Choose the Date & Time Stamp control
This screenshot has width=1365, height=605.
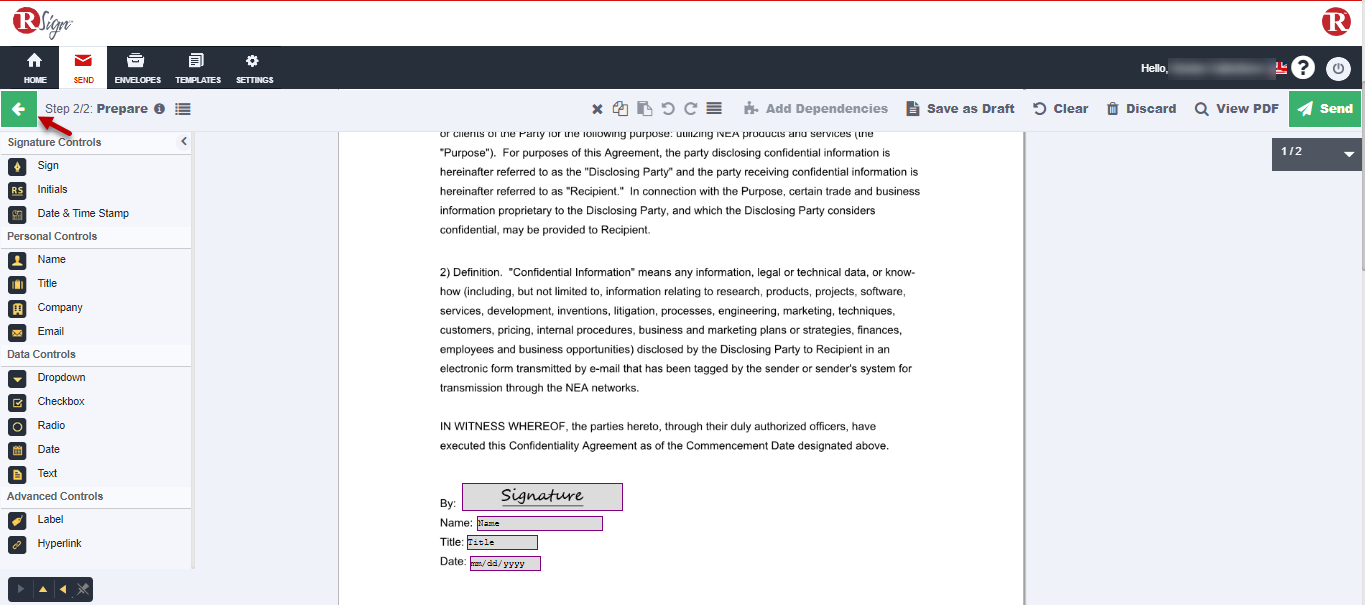tap(82, 214)
